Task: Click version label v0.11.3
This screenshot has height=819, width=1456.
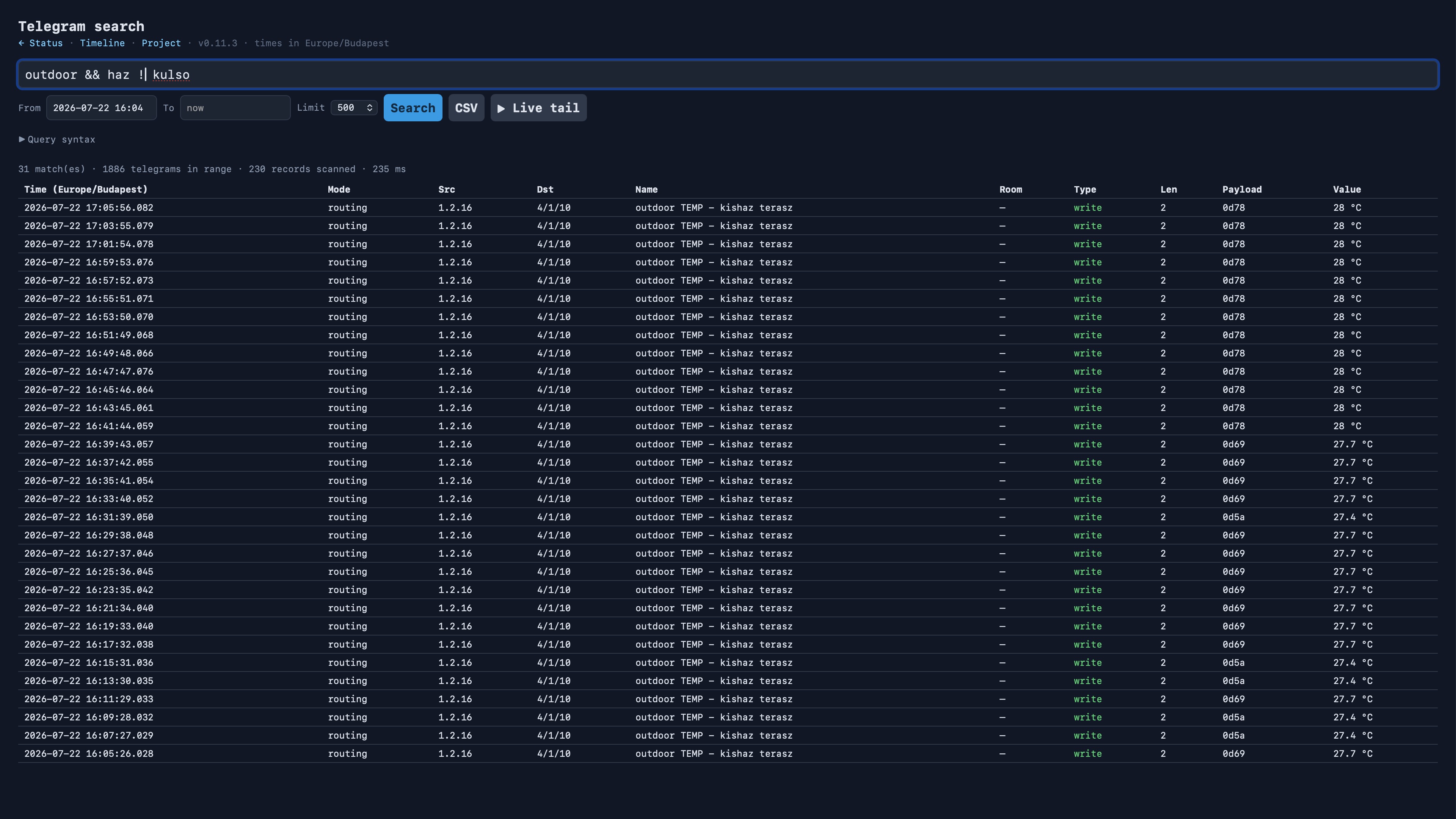Action: (218, 43)
